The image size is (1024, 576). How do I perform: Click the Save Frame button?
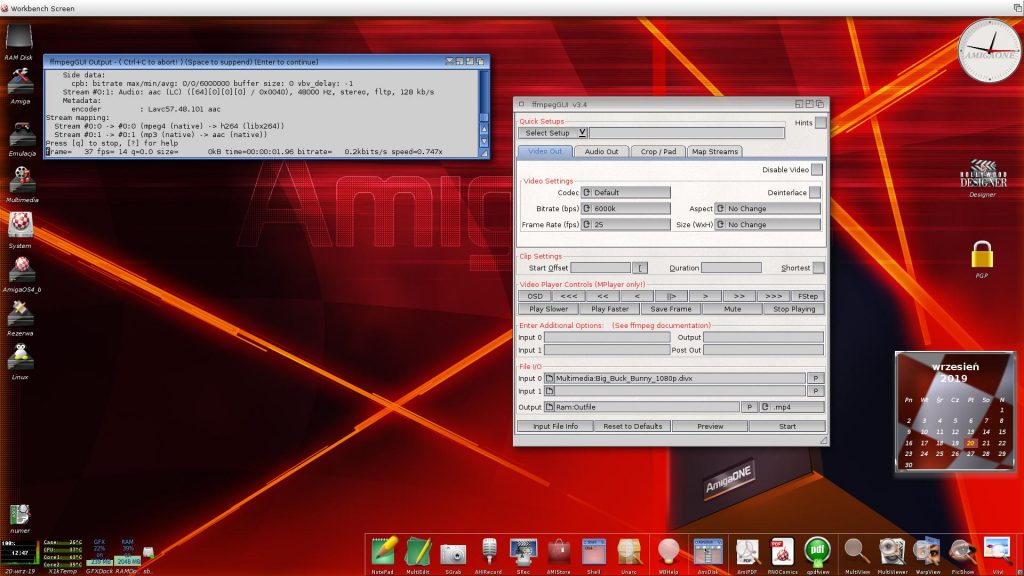click(671, 310)
